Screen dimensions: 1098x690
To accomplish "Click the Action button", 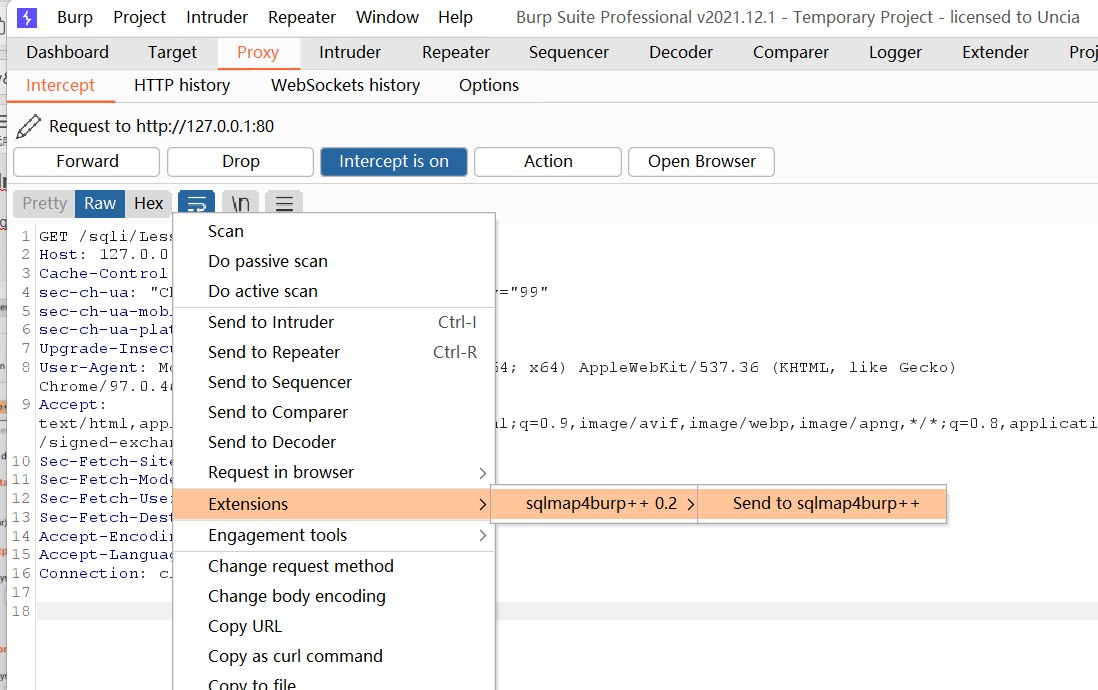I will point(548,162).
